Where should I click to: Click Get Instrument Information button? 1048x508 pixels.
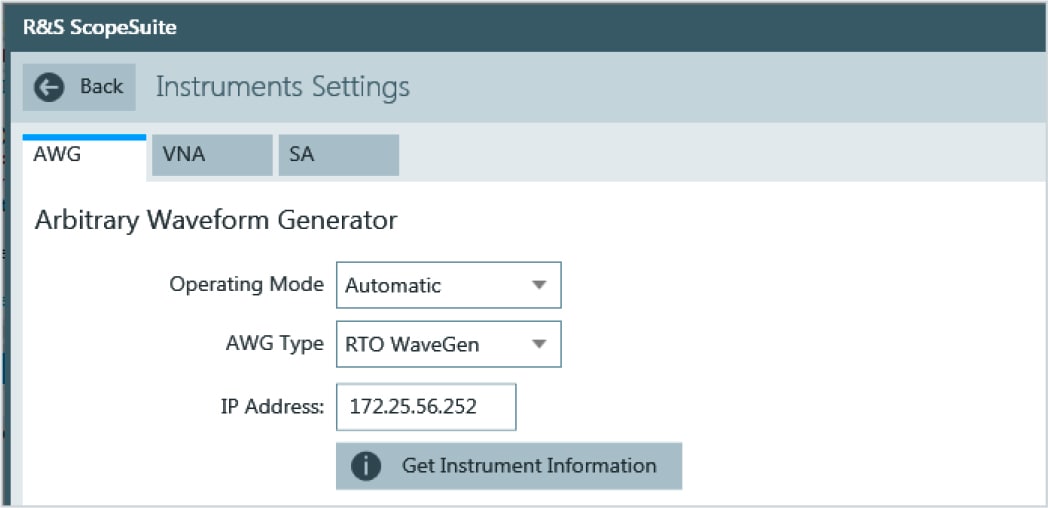509,466
